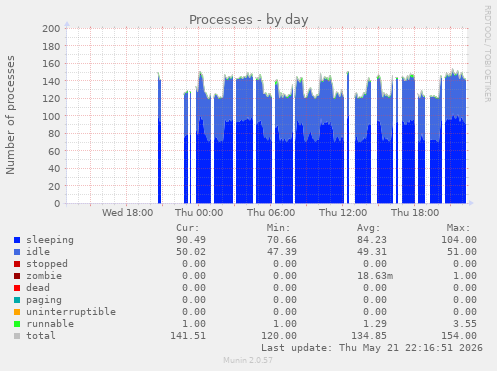Click the 'Thu 06:00' time axis label
This screenshot has height=371, width=497.
271,213
